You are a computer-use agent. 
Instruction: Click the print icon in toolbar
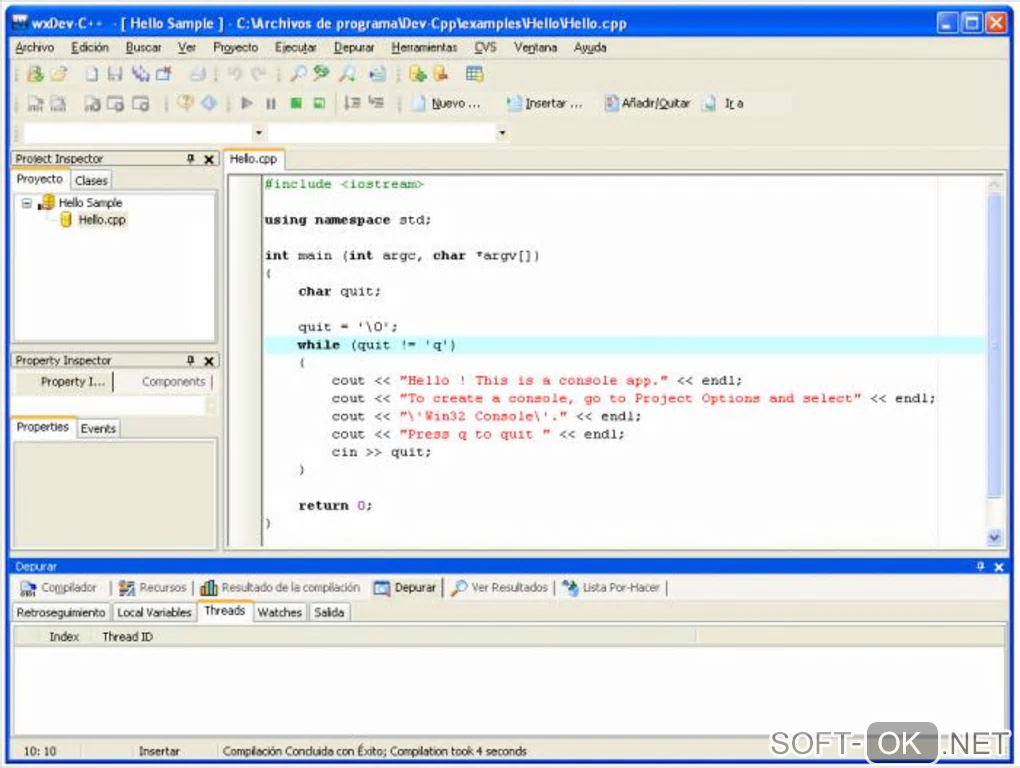tap(198, 74)
